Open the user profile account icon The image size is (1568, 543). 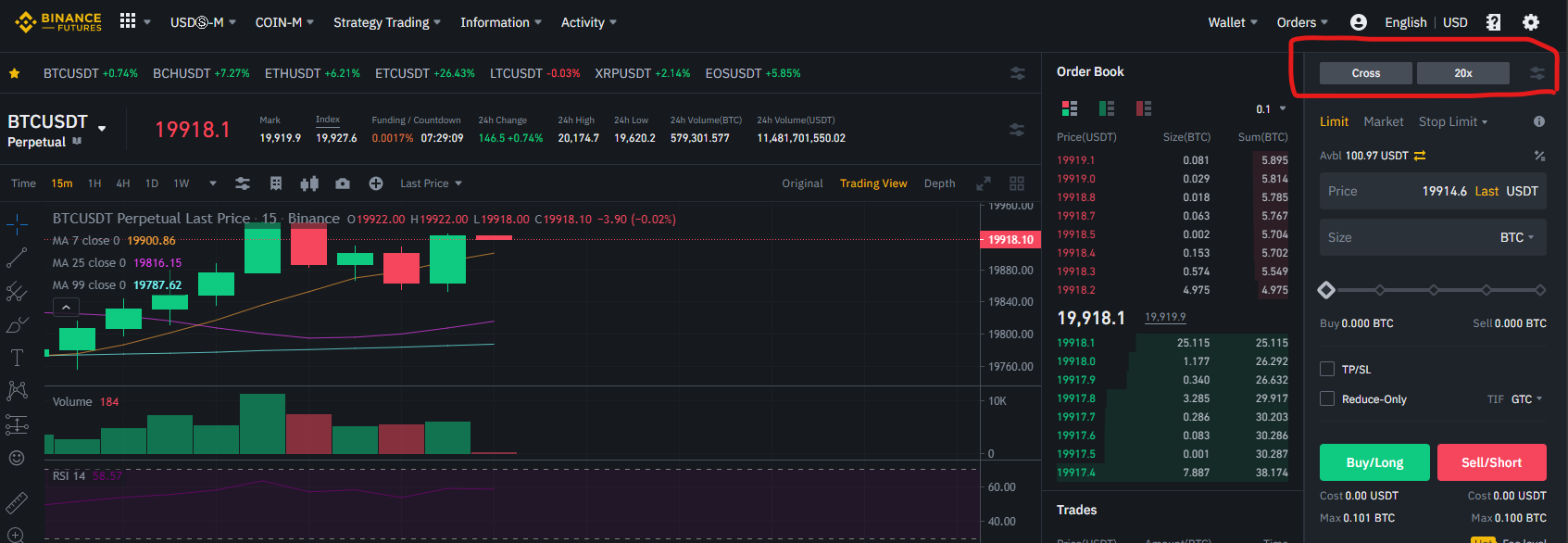[x=1359, y=22]
